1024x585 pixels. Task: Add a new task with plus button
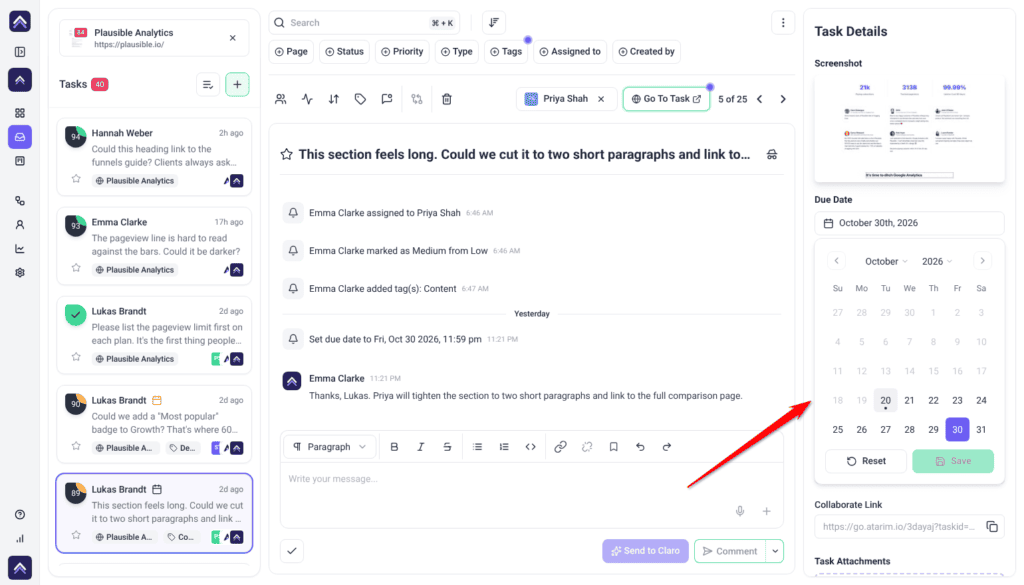pyautogui.click(x=237, y=85)
